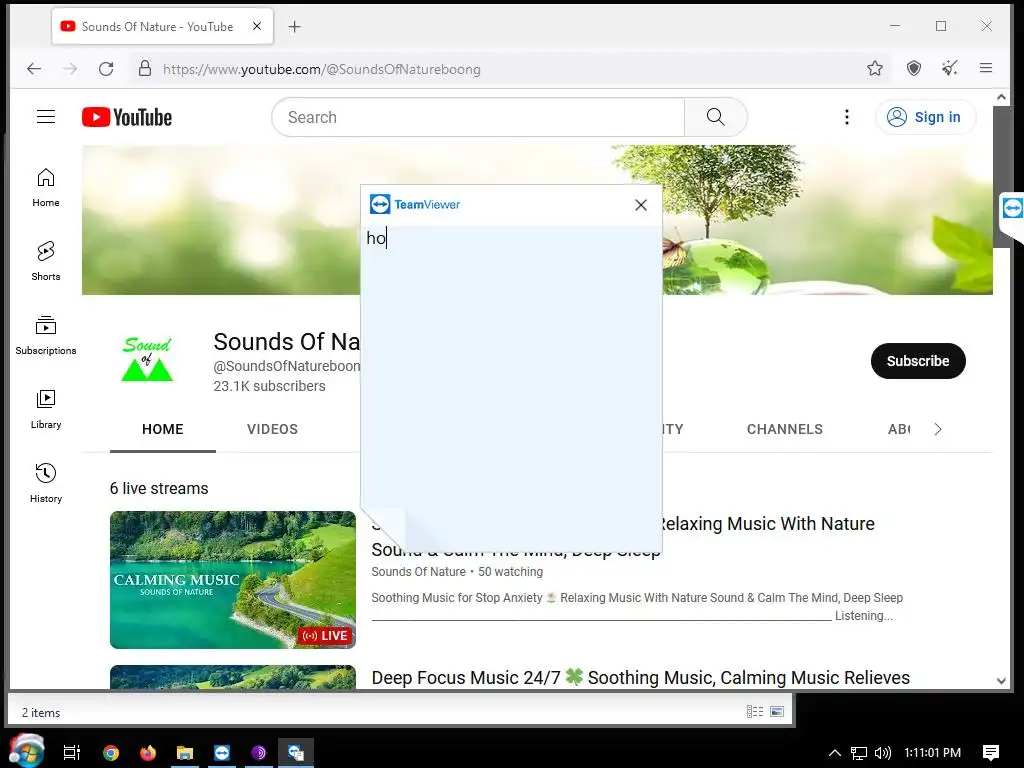
Task: Click the 23.1K subscribers text
Action: tap(269, 386)
